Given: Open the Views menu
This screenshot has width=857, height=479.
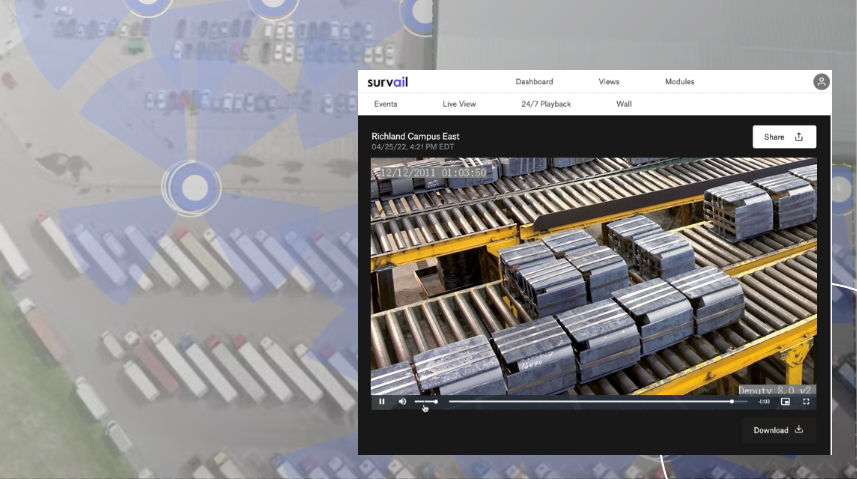Looking at the screenshot, I should click(x=609, y=82).
